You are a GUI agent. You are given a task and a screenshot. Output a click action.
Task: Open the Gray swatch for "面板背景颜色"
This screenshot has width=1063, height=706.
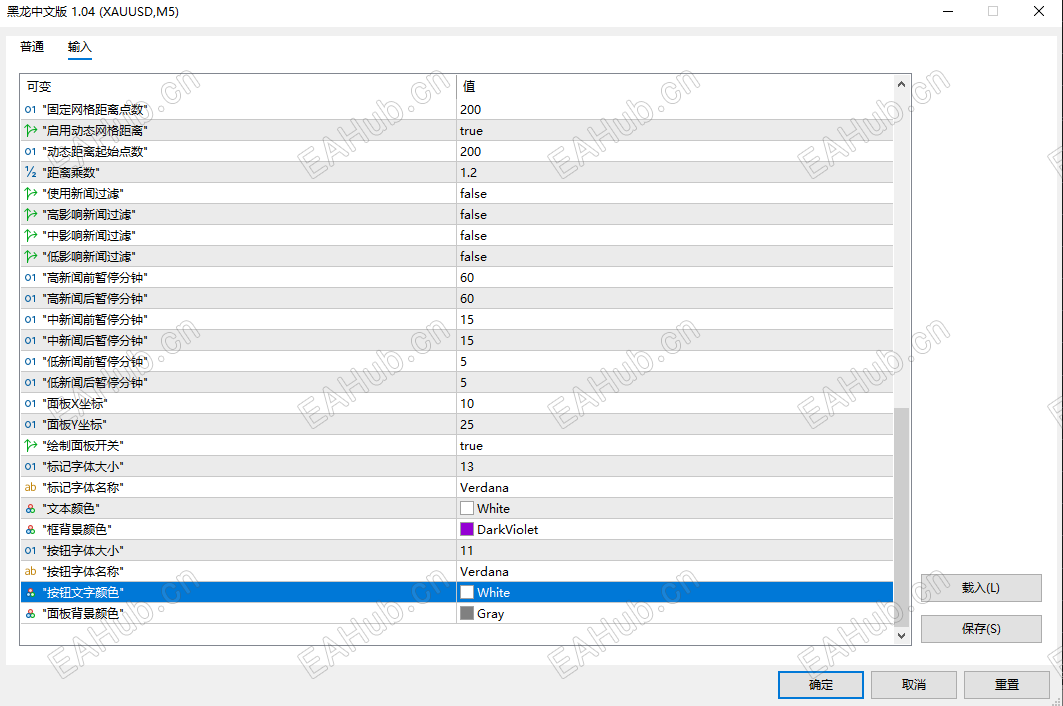coord(466,614)
